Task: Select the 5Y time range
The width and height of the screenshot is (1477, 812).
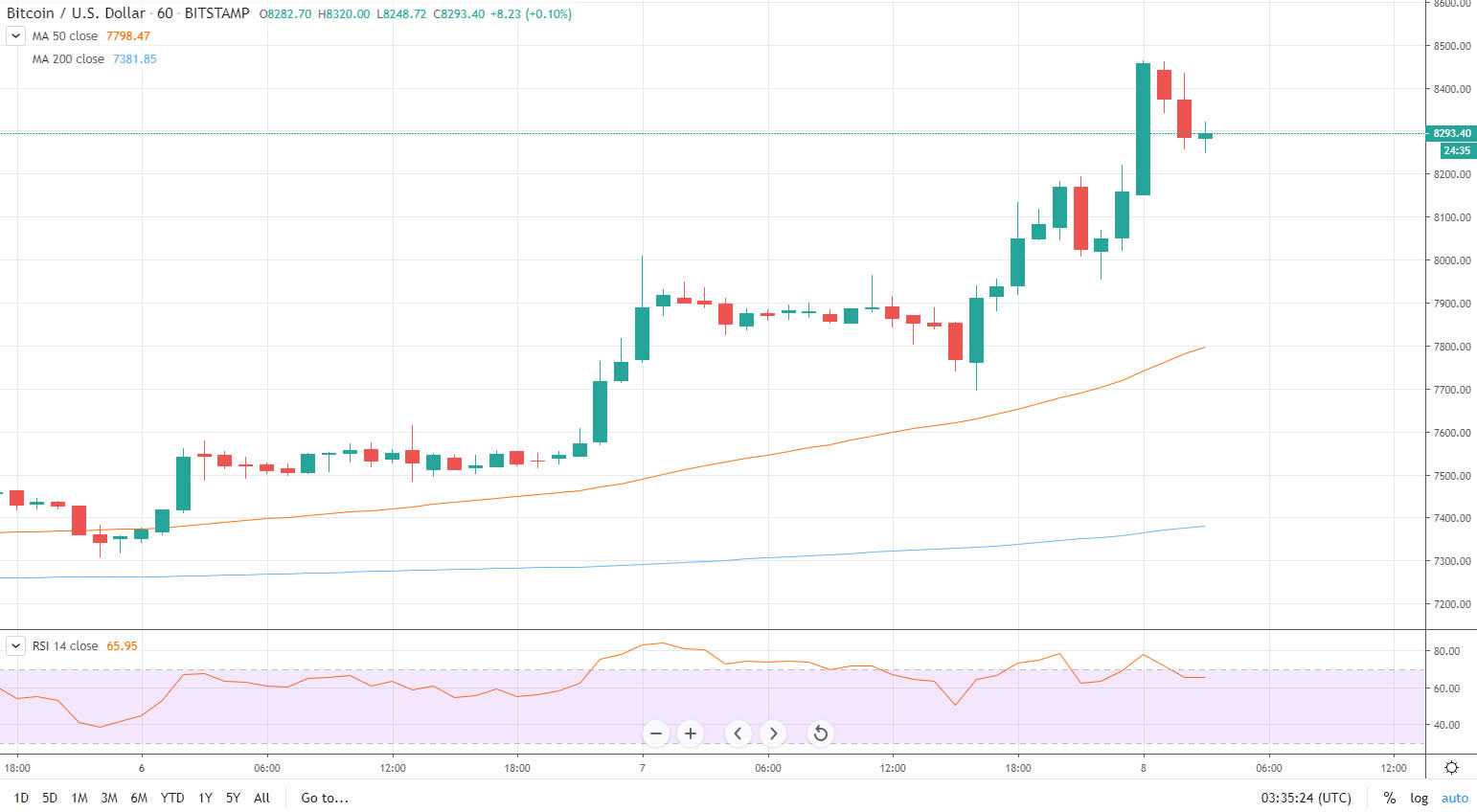Action: point(233,798)
